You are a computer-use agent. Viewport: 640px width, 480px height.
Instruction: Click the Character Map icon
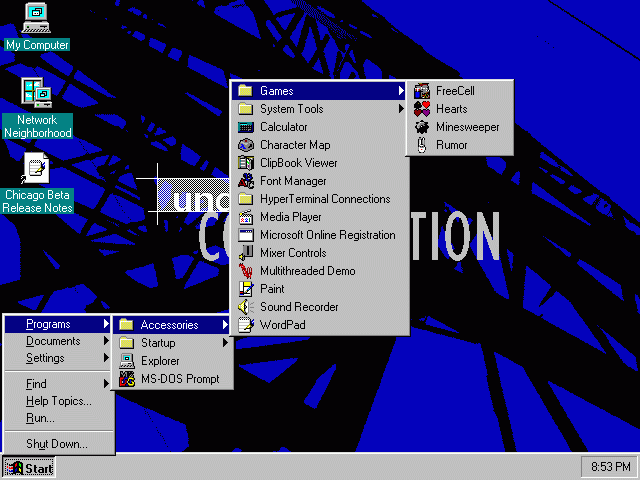click(x=246, y=145)
